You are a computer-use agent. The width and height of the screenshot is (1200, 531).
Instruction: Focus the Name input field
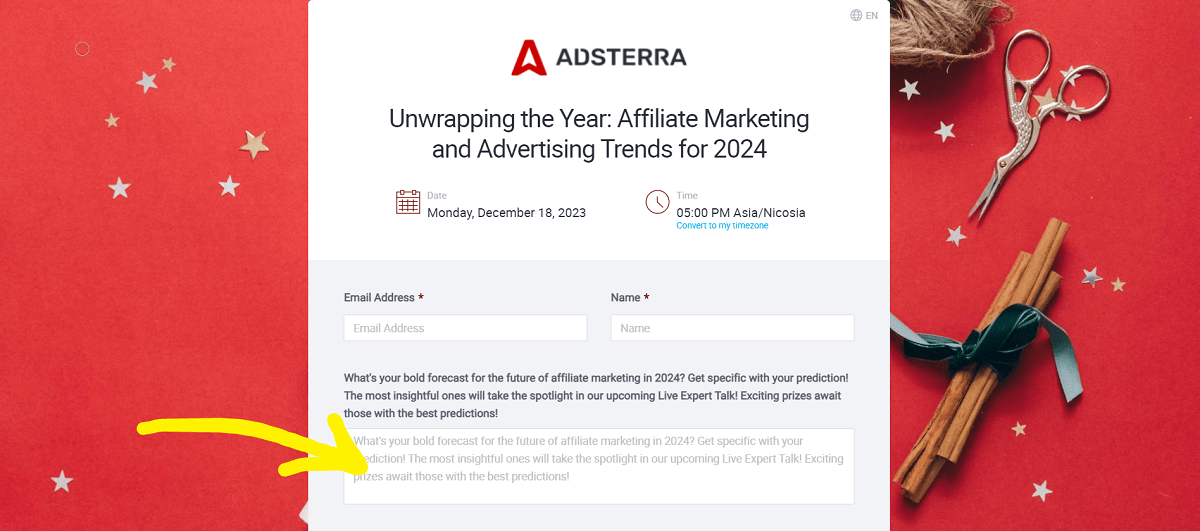tap(732, 328)
